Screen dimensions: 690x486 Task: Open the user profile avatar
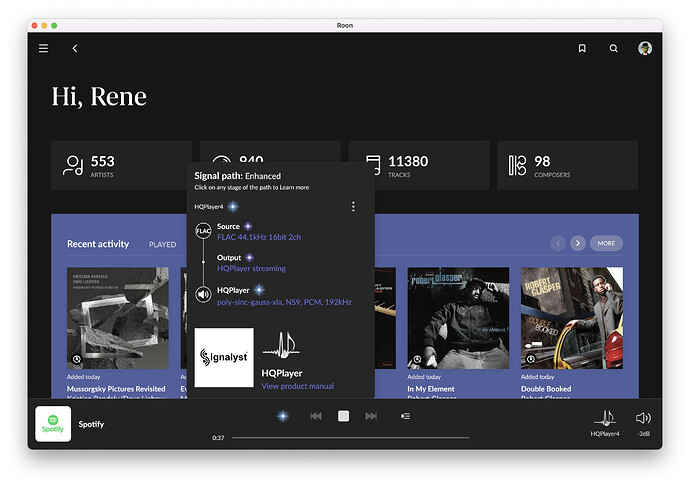tap(645, 48)
